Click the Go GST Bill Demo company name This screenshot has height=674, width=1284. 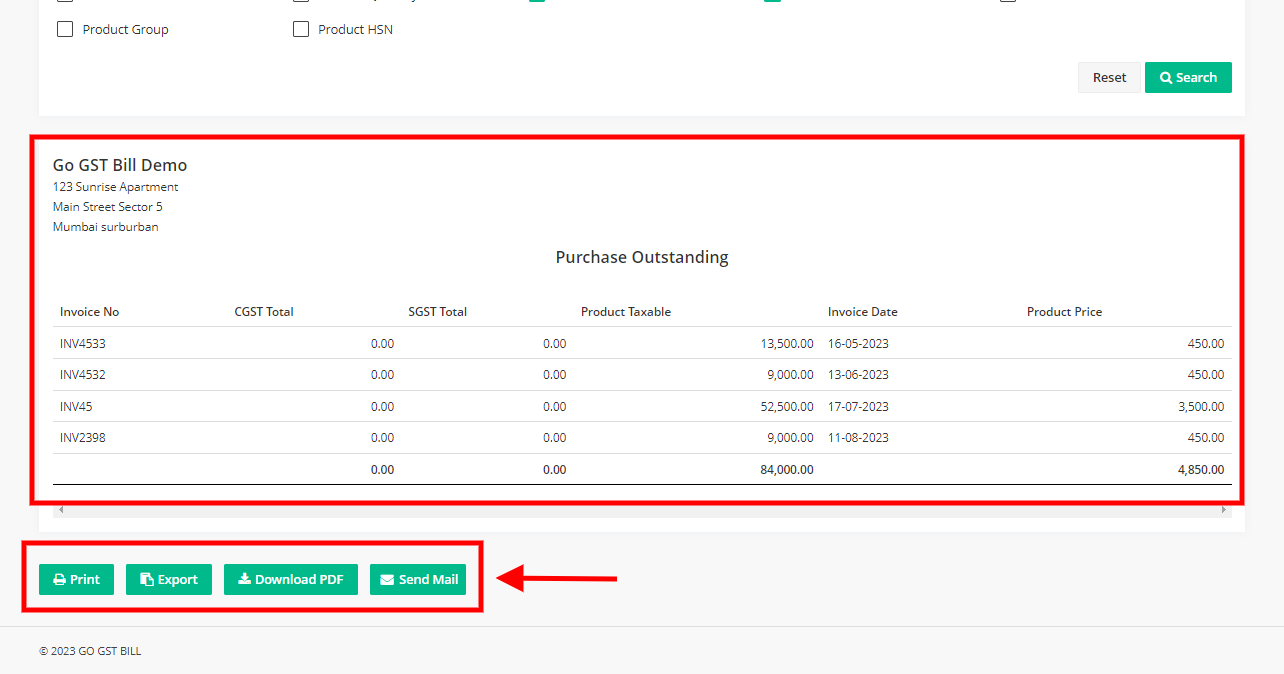pos(120,165)
